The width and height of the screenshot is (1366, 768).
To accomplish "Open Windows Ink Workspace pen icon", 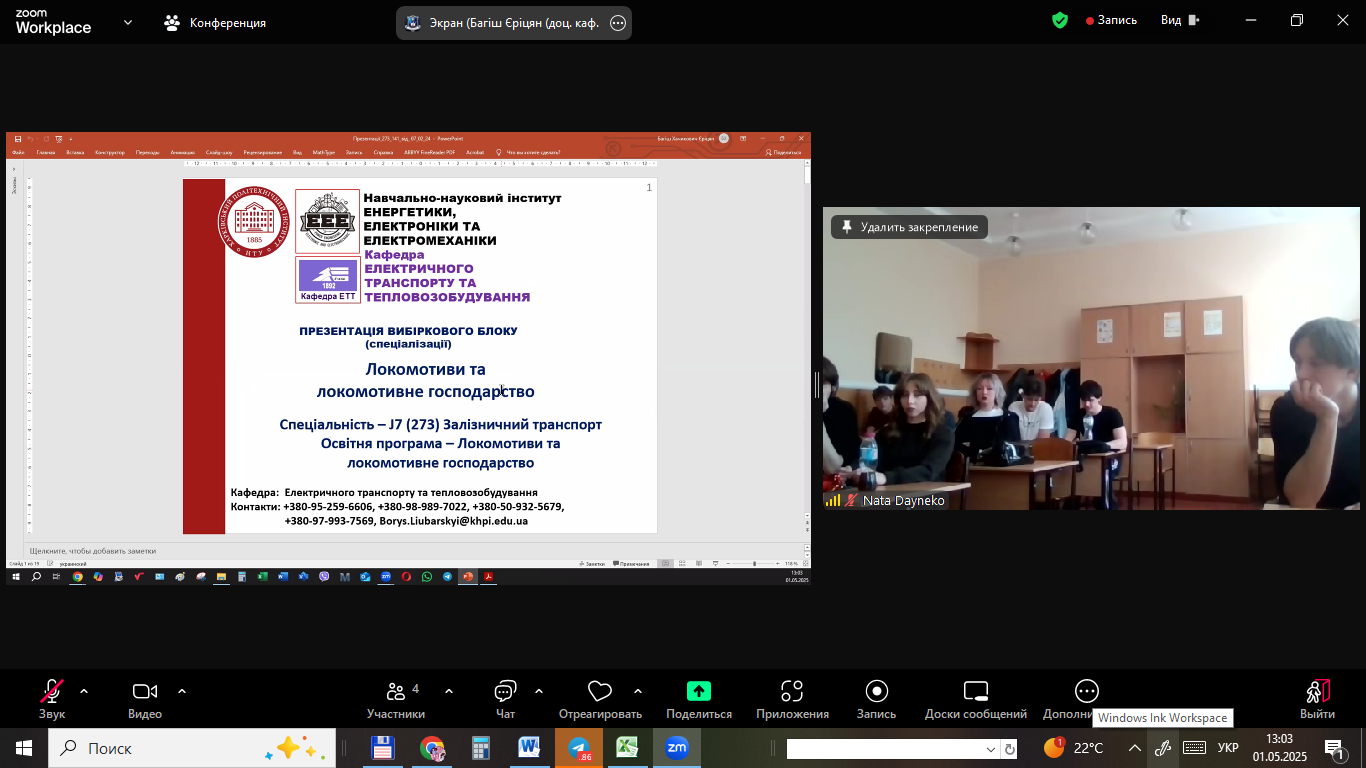I will click(x=1162, y=748).
